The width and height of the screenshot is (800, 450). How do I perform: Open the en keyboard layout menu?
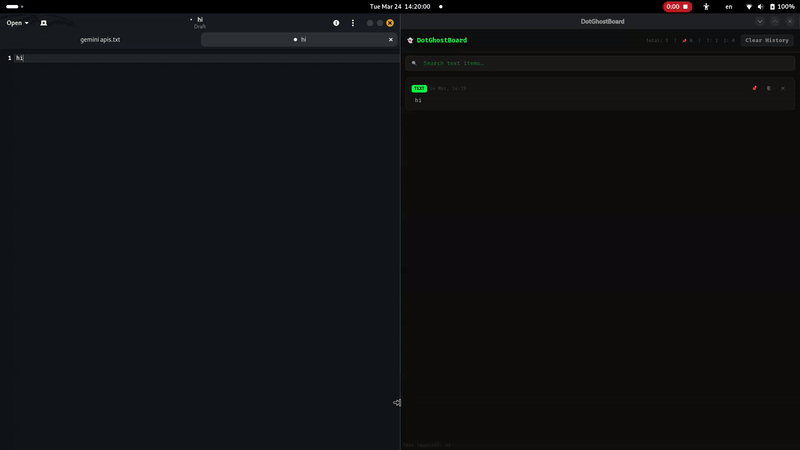pos(729,7)
